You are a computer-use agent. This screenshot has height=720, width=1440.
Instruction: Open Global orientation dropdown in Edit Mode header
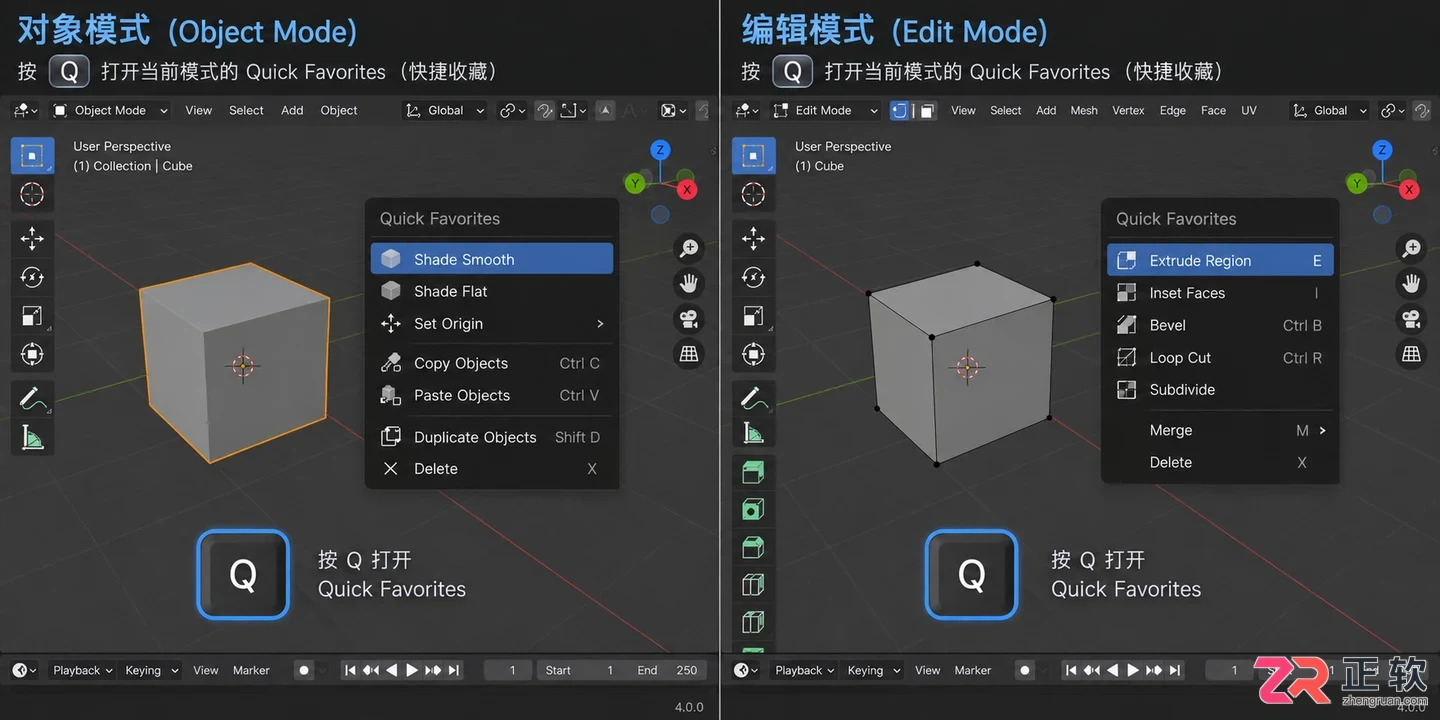1329,110
